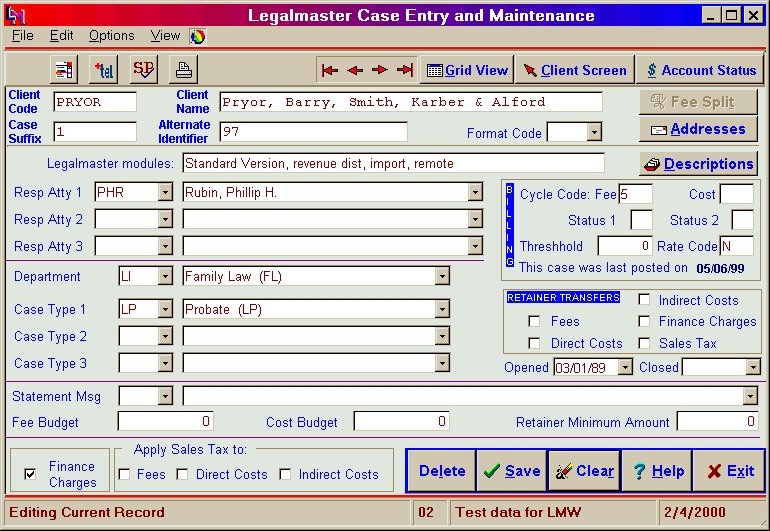Expand Case Type 2 code dropdown
The height and width of the screenshot is (531, 770).
(x=165, y=336)
